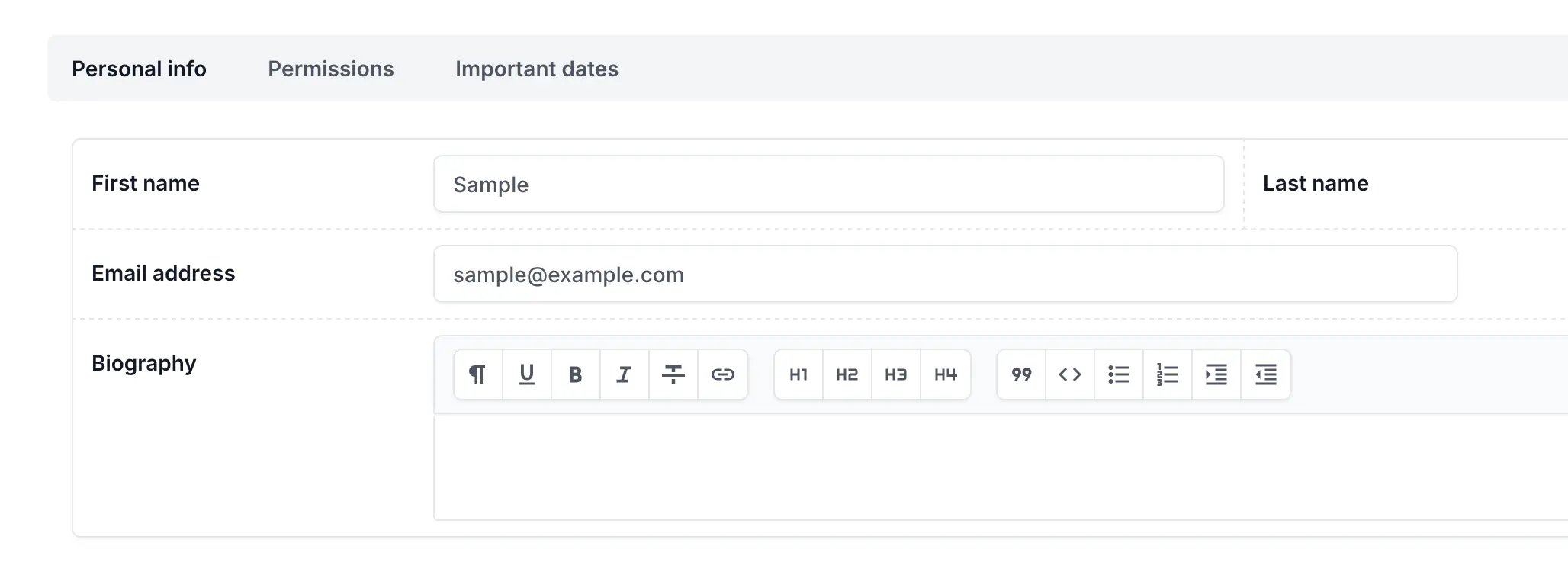Insert a link in the Biography editor
The image size is (1568, 572).
(723, 374)
